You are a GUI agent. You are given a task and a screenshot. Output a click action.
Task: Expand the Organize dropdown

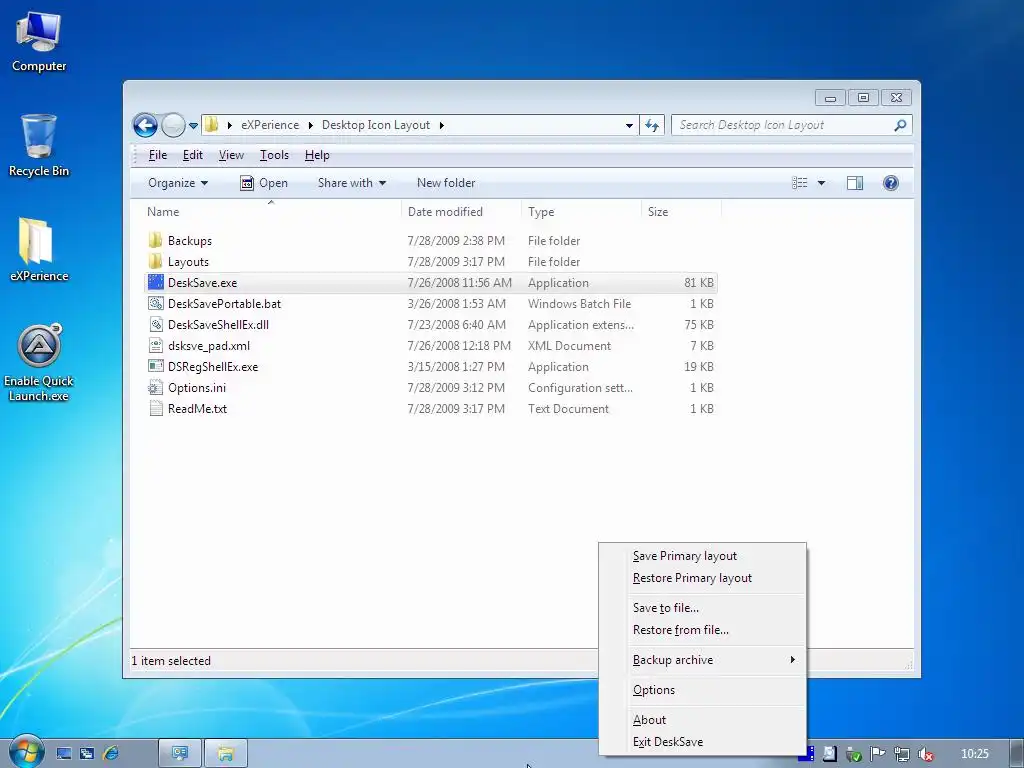point(178,183)
